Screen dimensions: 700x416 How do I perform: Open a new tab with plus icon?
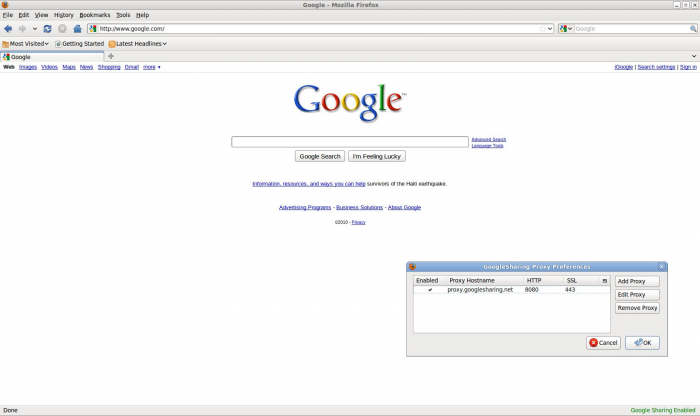(110, 56)
